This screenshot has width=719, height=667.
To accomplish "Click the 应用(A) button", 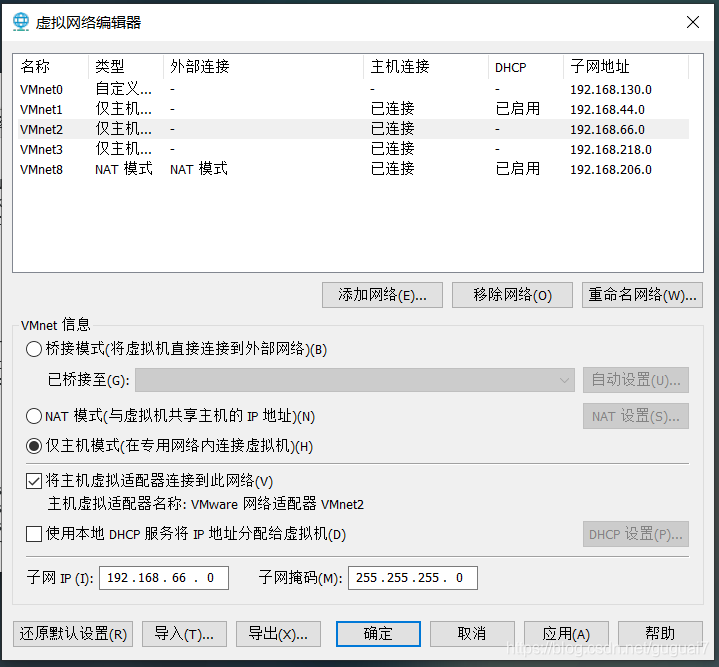I will (x=566, y=634).
